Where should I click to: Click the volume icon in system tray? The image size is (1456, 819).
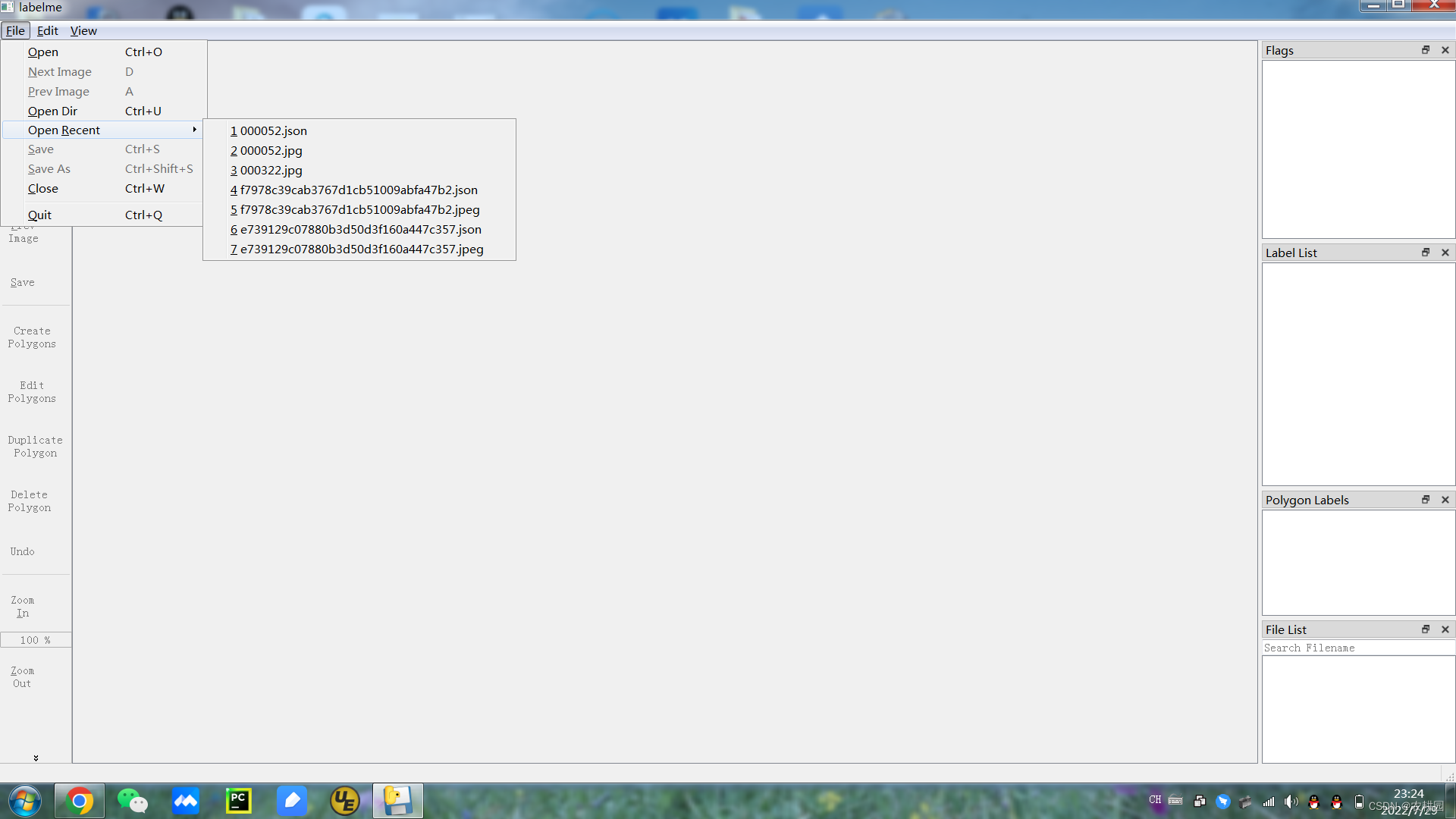1291,802
